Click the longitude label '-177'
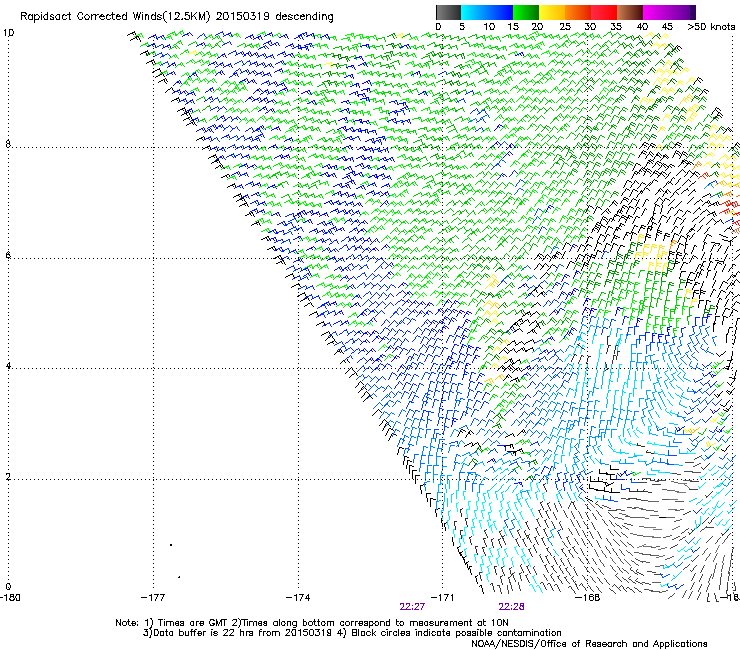 coord(153,598)
